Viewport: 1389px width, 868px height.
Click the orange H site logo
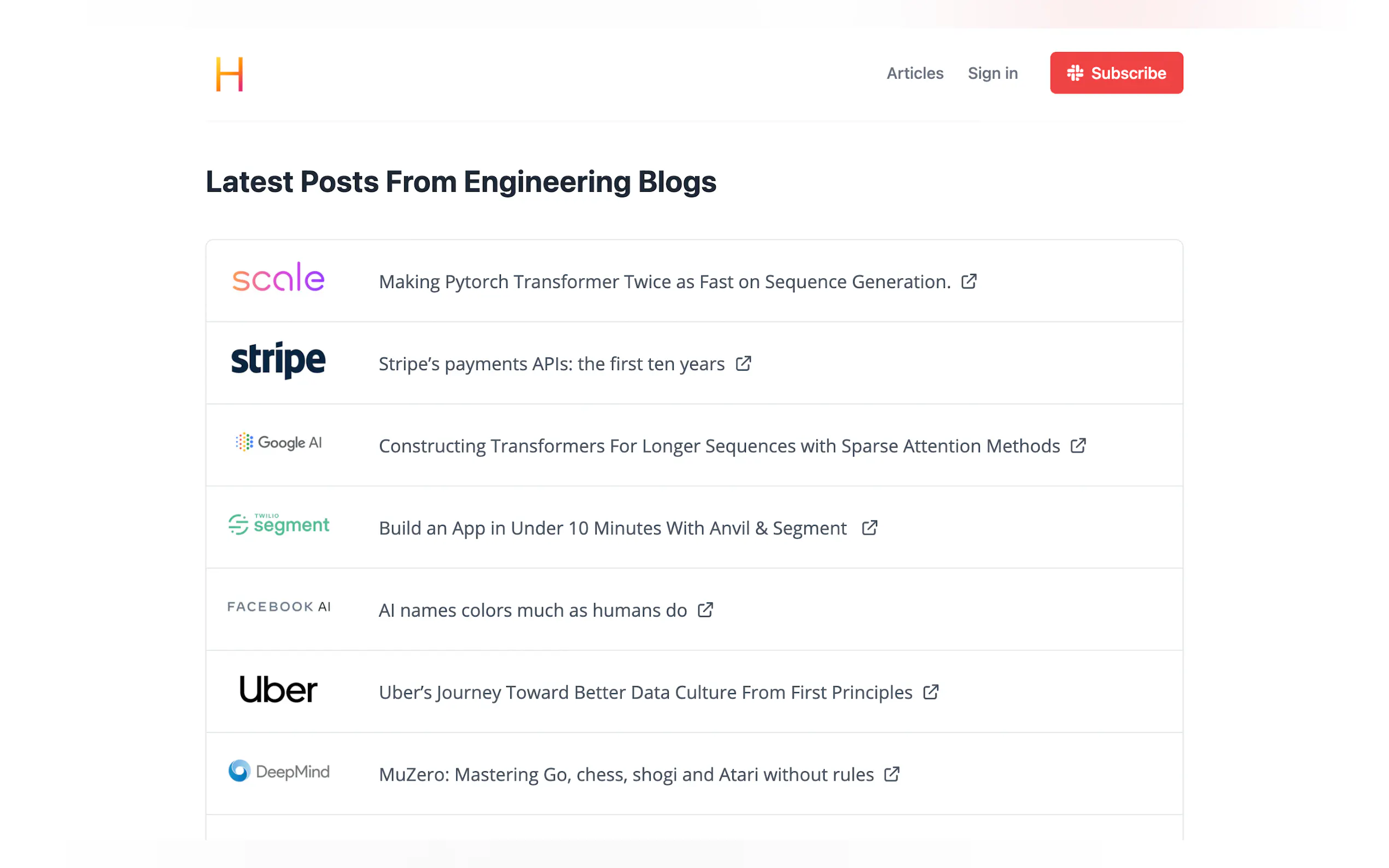click(x=229, y=74)
